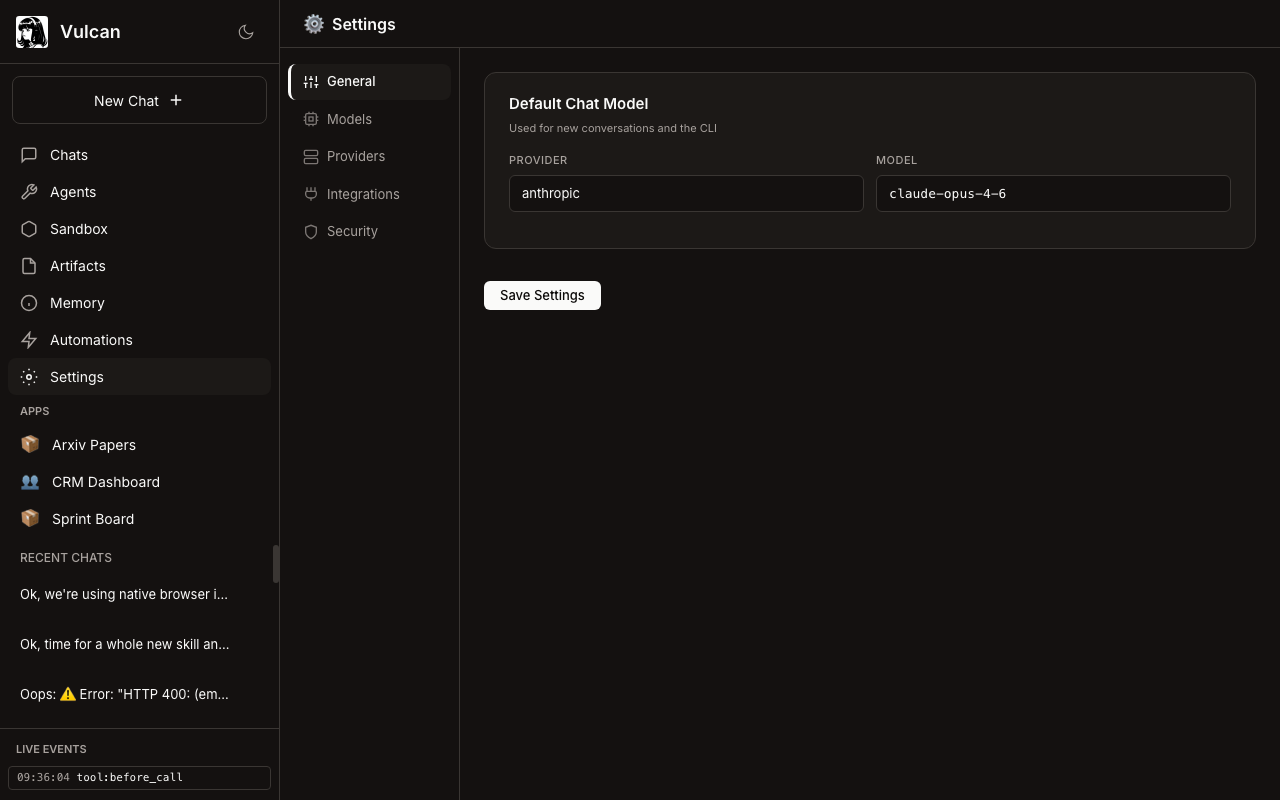Screen dimensions: 1280x800
Task: Open Chats via the speech bubble icon
Action: point(29,155)
